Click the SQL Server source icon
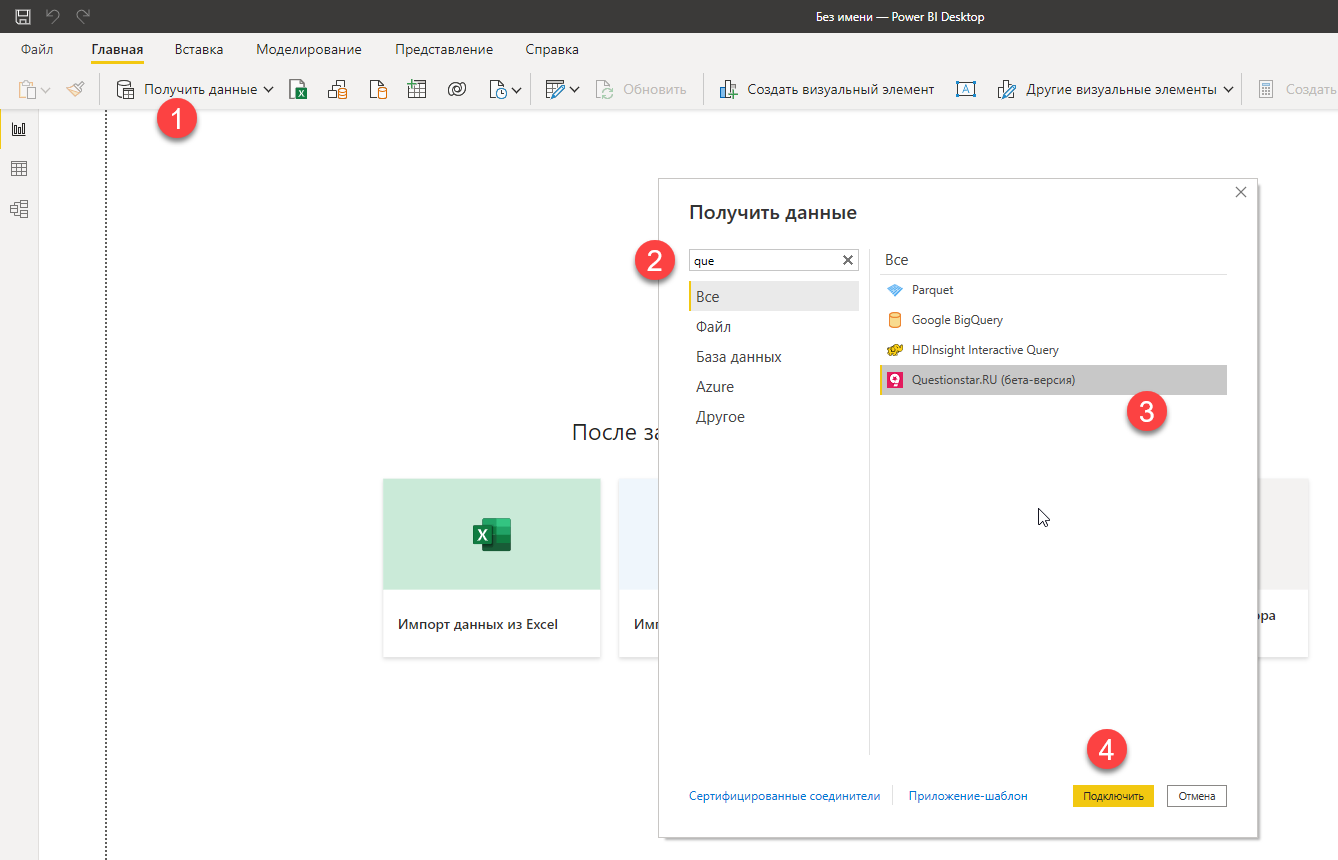 (x=378, y=90)
